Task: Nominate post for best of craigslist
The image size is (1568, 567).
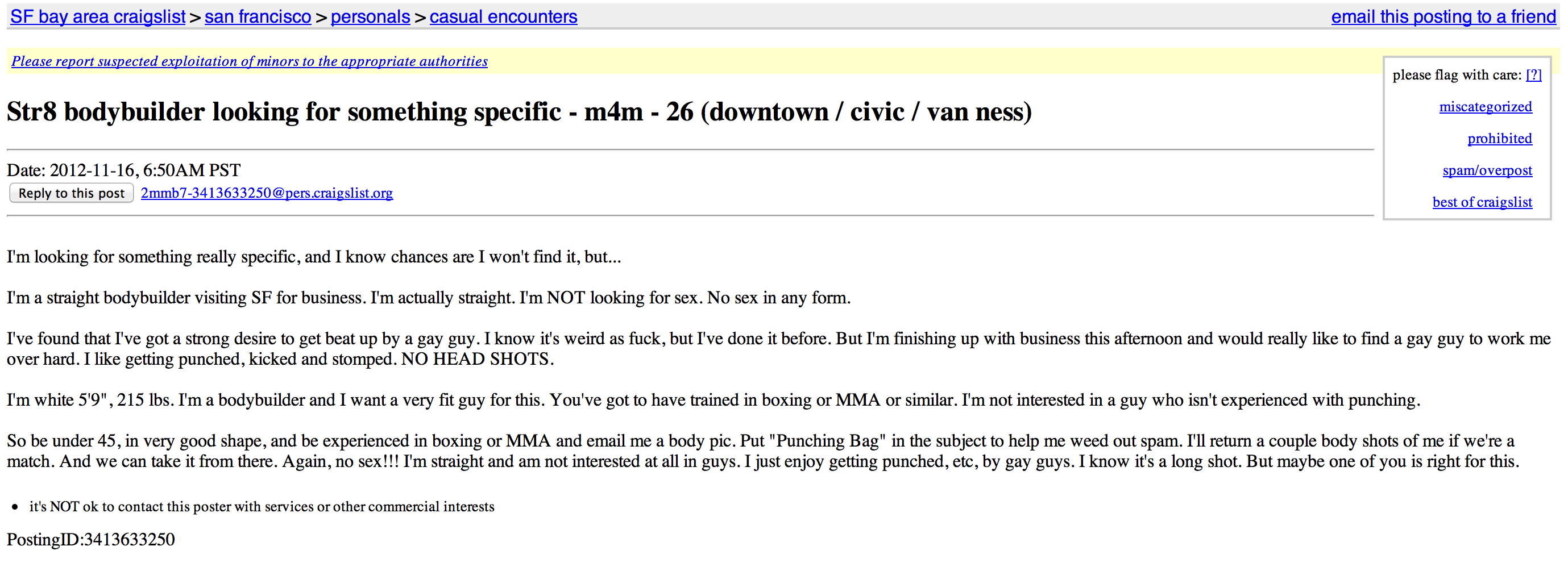Action: [1482, 202]
